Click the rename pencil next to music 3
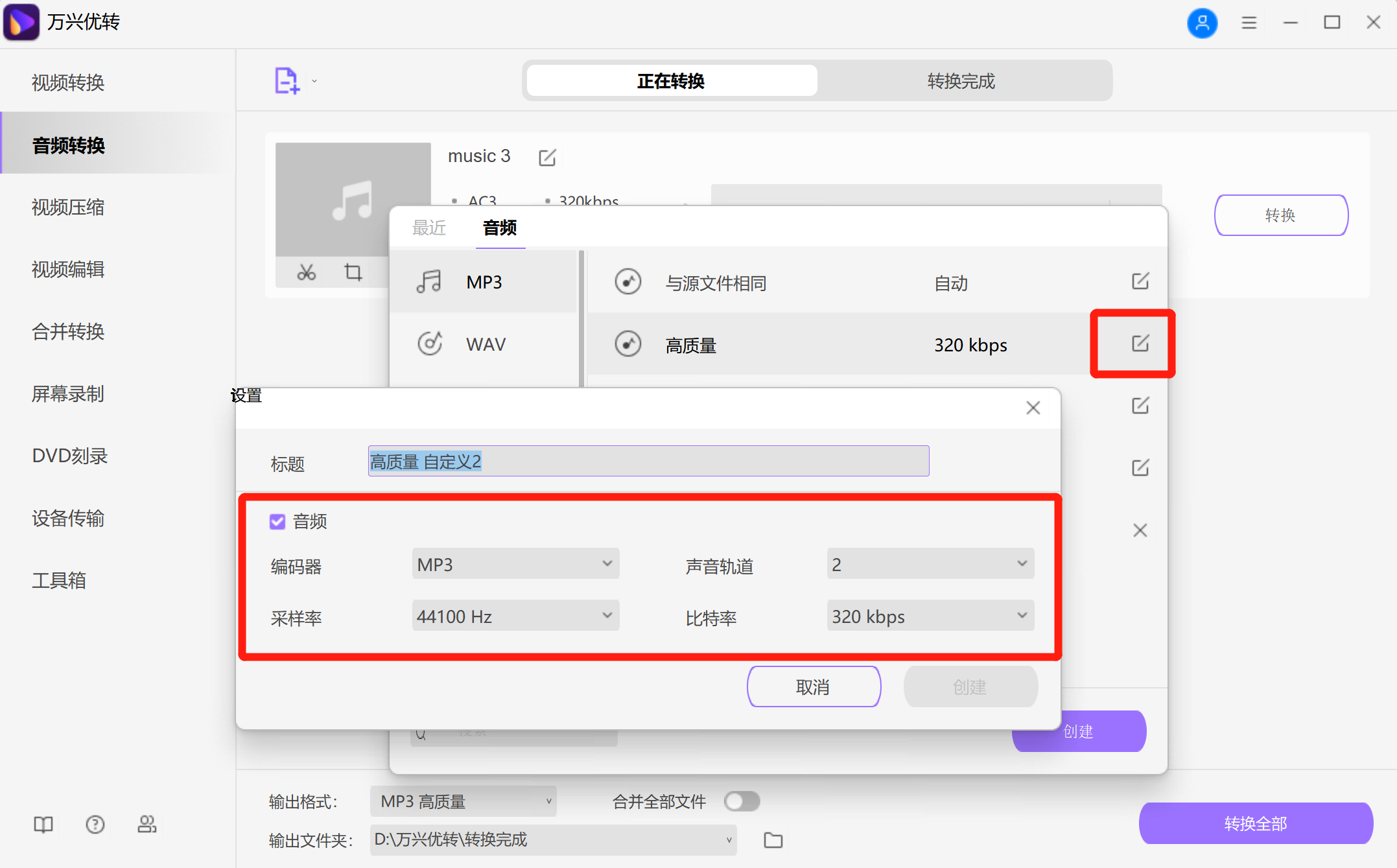The height and width of the screenshot is (868, 1397). 548,157
